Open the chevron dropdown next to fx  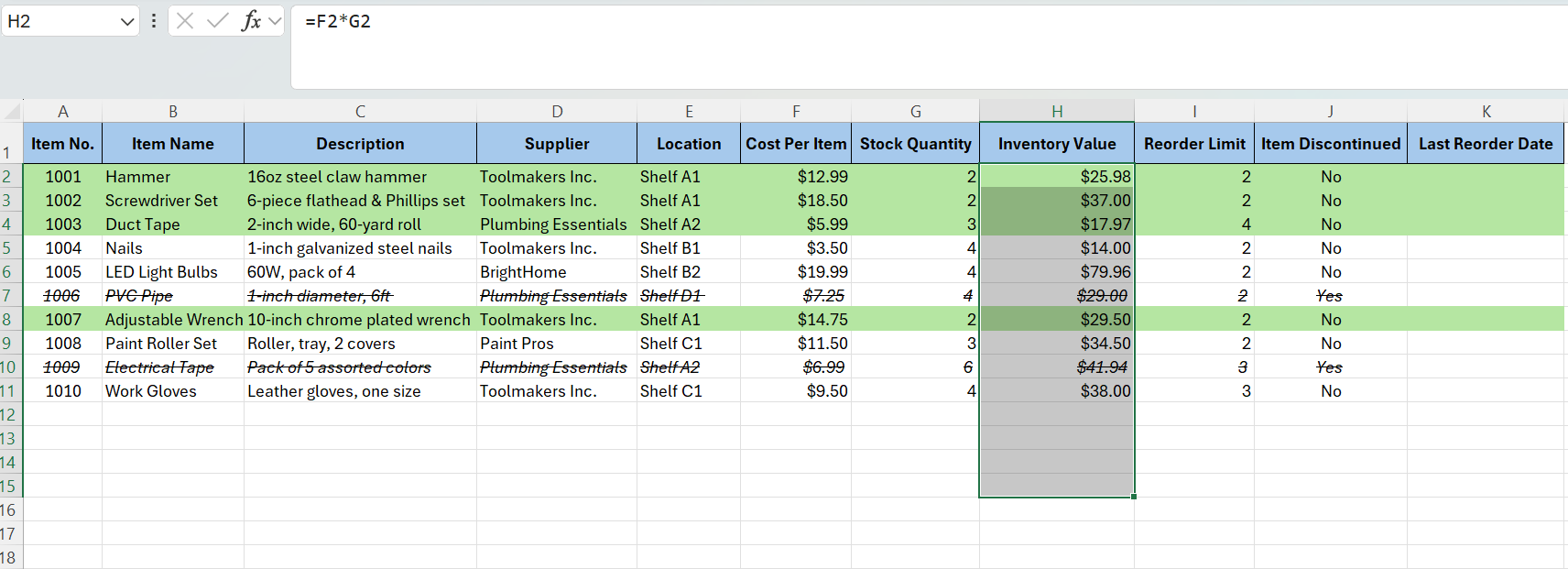pos(275,21)
